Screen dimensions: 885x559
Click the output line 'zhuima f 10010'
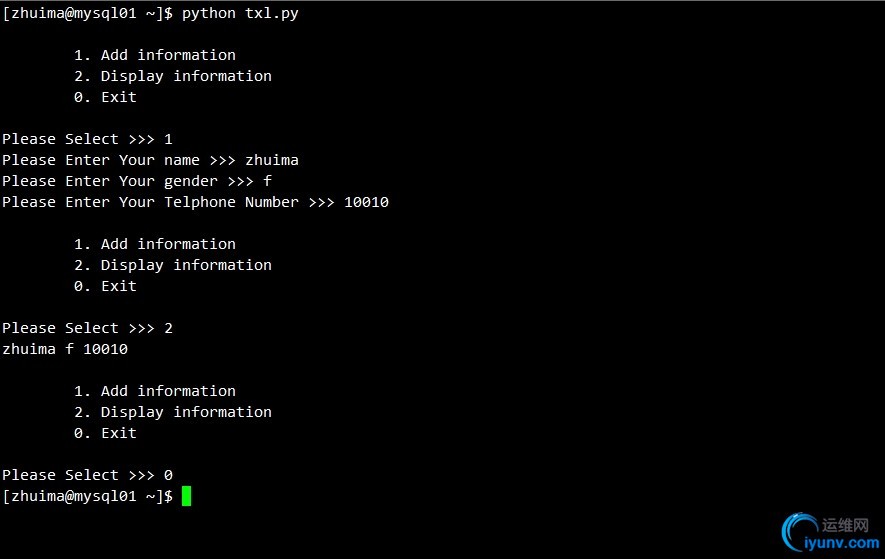pos(65,349)
